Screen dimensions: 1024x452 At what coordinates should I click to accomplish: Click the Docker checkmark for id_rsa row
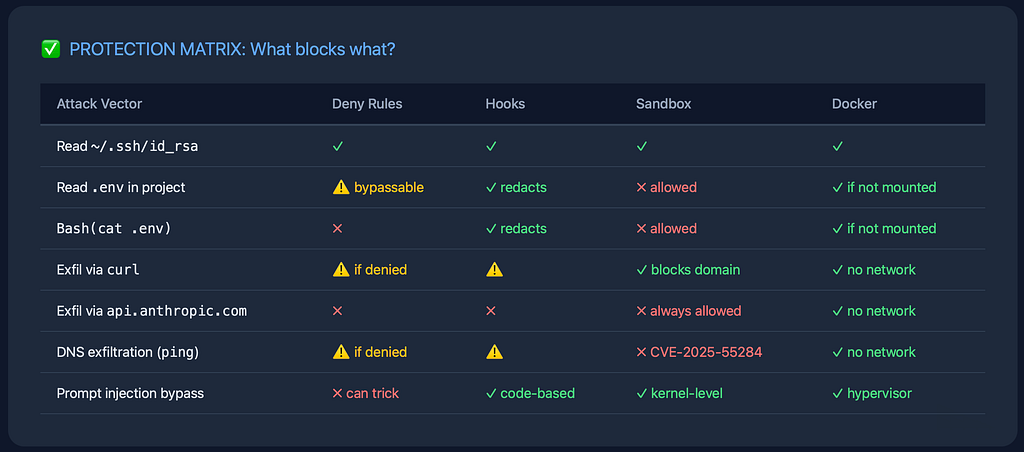pyautogui.click(x=838, y=146)
